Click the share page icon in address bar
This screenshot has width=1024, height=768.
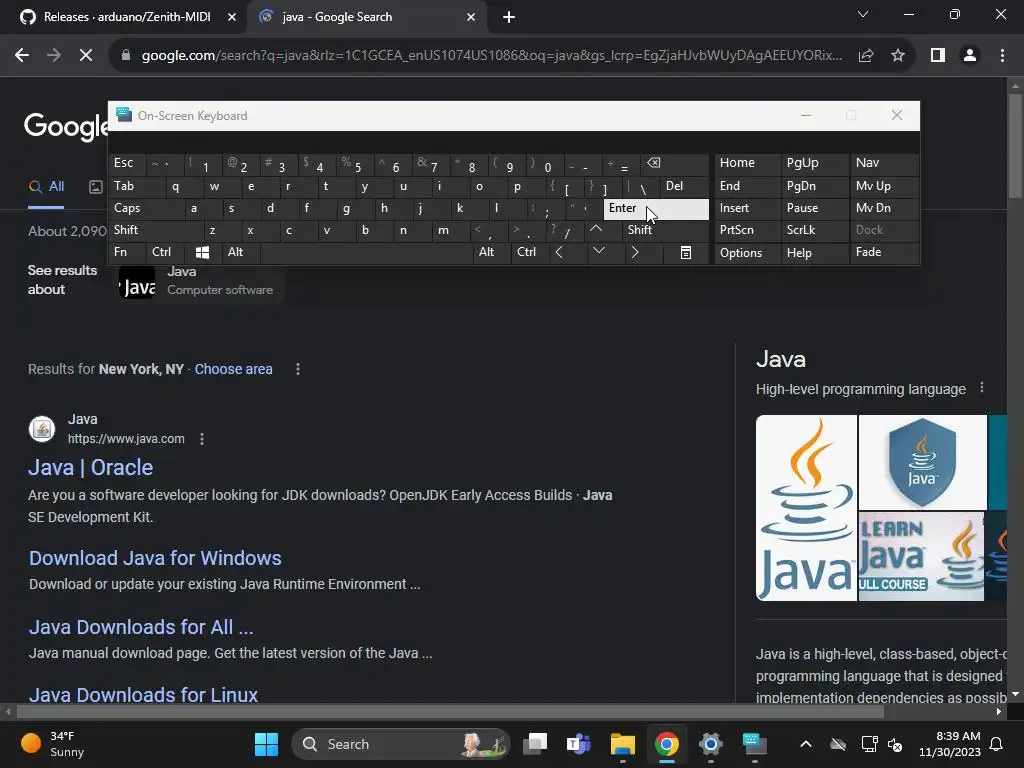tap(866, 56)
